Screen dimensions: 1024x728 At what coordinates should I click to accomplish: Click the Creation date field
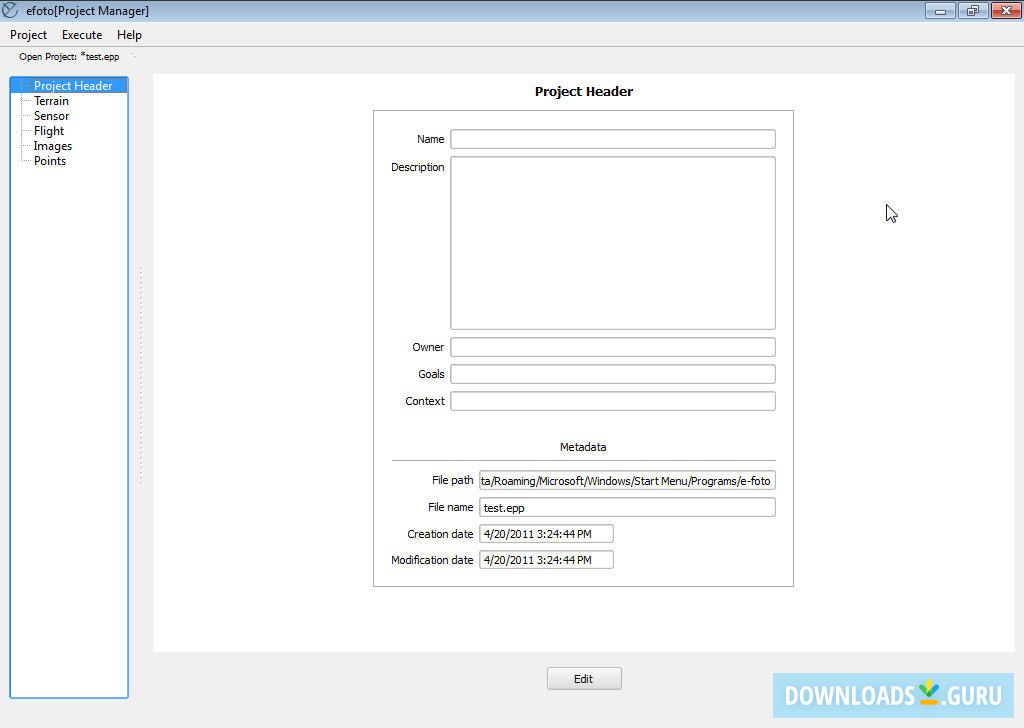point(546,533)
